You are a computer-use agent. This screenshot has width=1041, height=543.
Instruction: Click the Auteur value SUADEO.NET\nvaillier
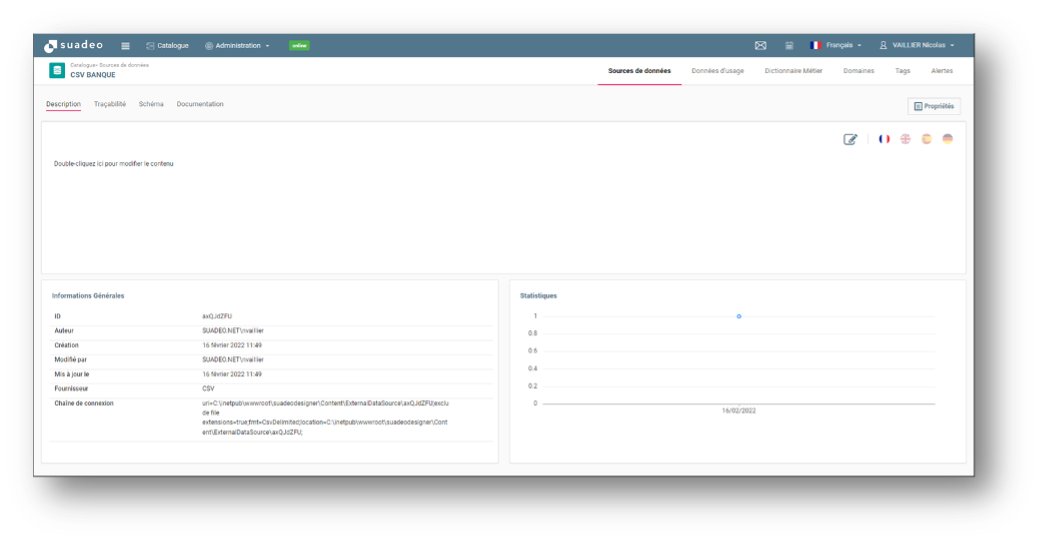pyautogui.click(x=233, y=331)
